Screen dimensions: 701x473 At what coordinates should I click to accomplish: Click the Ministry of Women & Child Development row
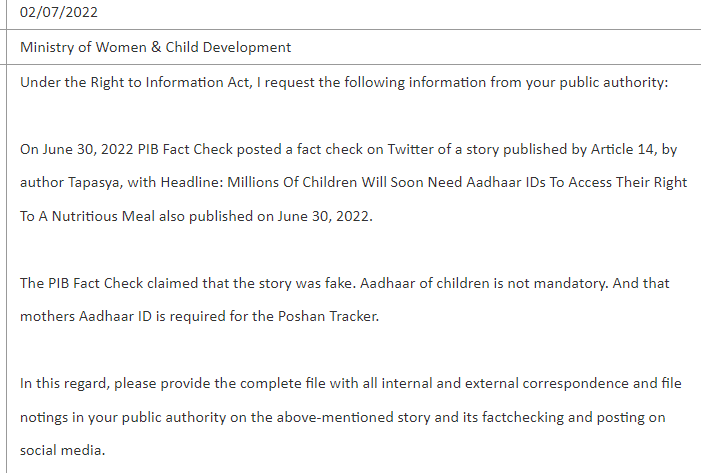155,47
